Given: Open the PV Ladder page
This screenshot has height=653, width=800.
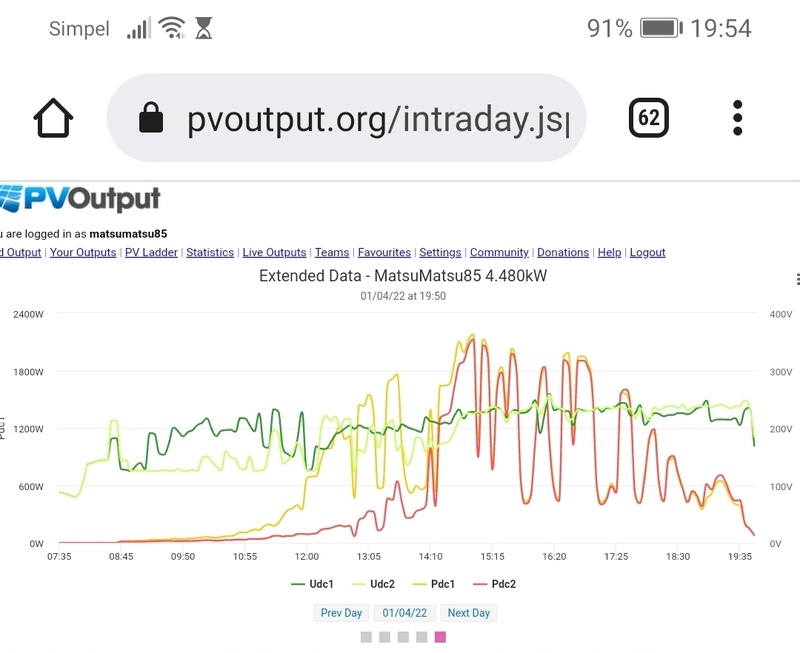Looking at the screenshot, I should click(151, 253).
